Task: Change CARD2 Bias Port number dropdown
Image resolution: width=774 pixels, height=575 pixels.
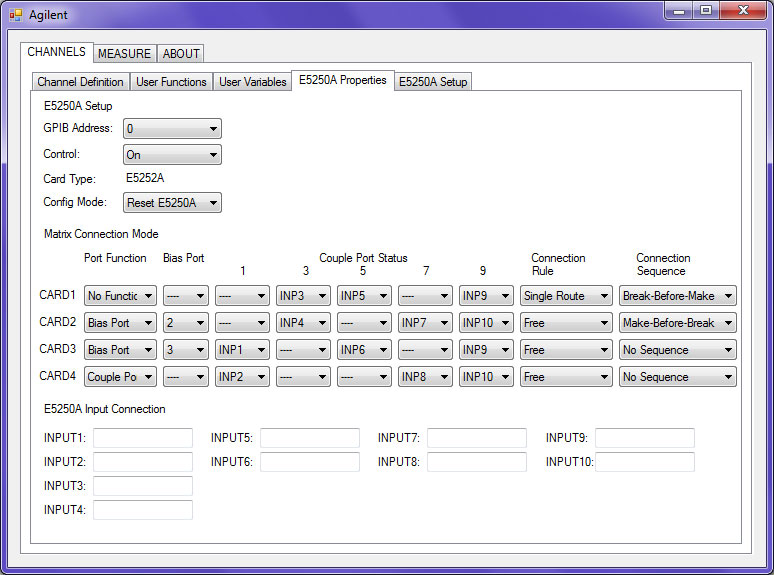Action: pos(186,323)
